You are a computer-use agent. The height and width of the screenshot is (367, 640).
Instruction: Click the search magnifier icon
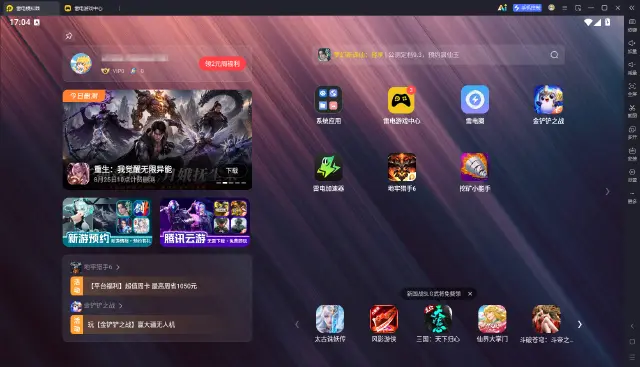tap(554, 55)
